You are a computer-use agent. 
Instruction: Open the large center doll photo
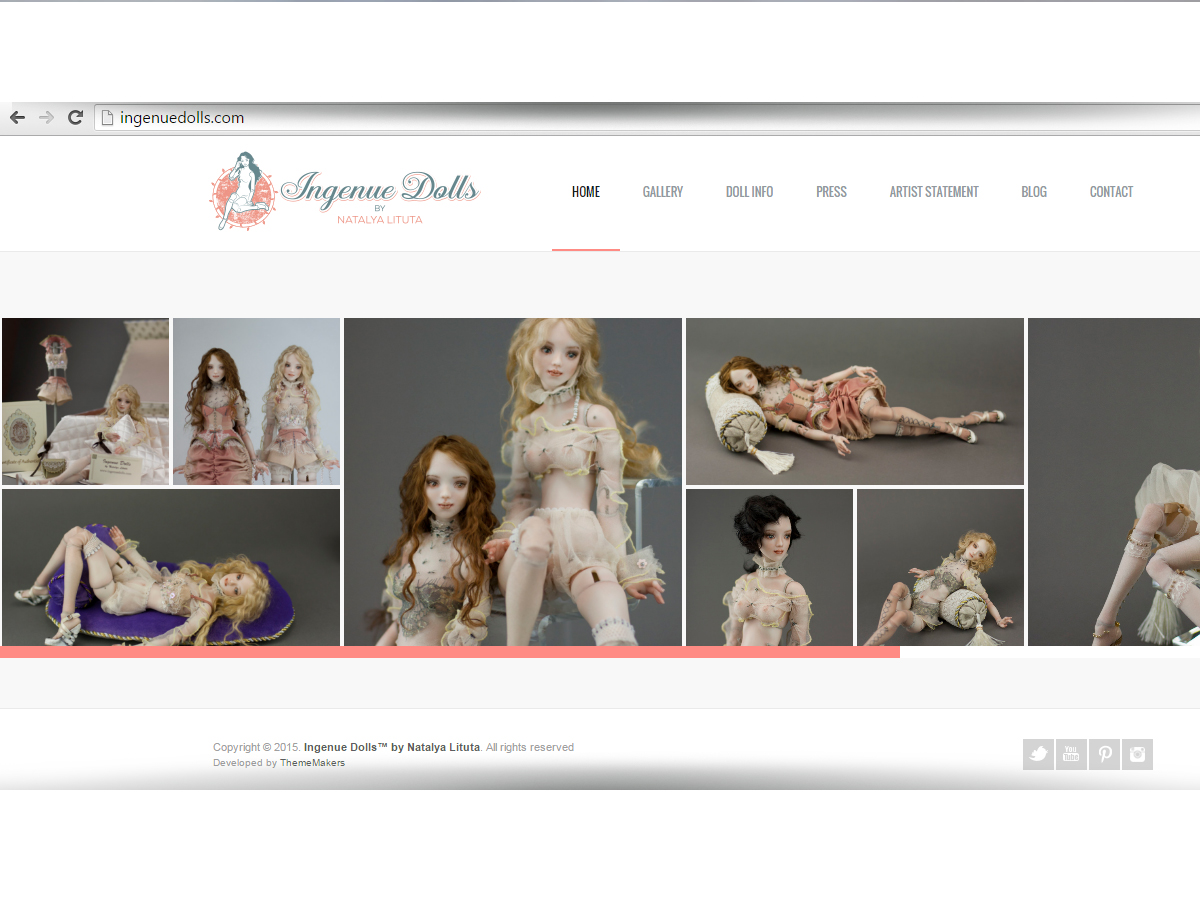pos(512,480)
